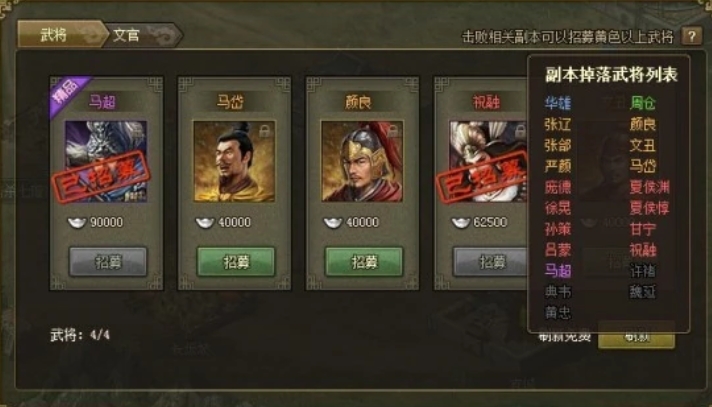Select purple 马超 in the drop list

click(x=558, y=271)
